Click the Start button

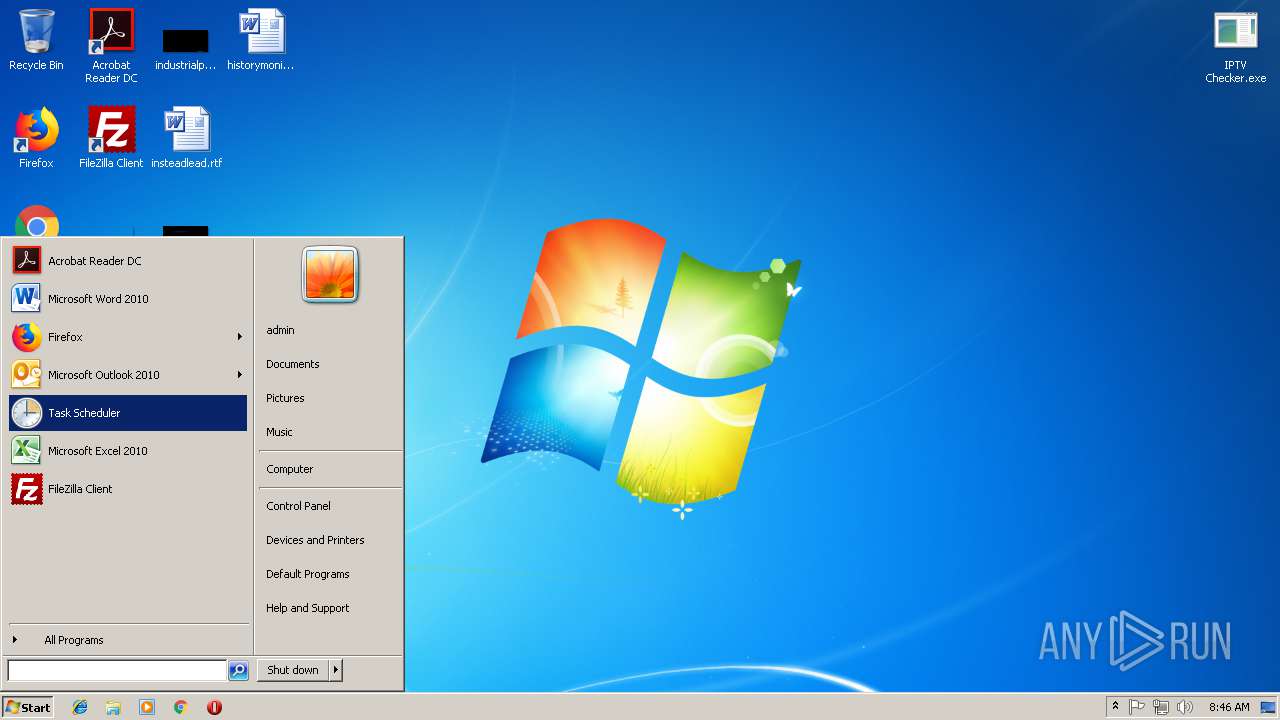(x=28, y=707)
